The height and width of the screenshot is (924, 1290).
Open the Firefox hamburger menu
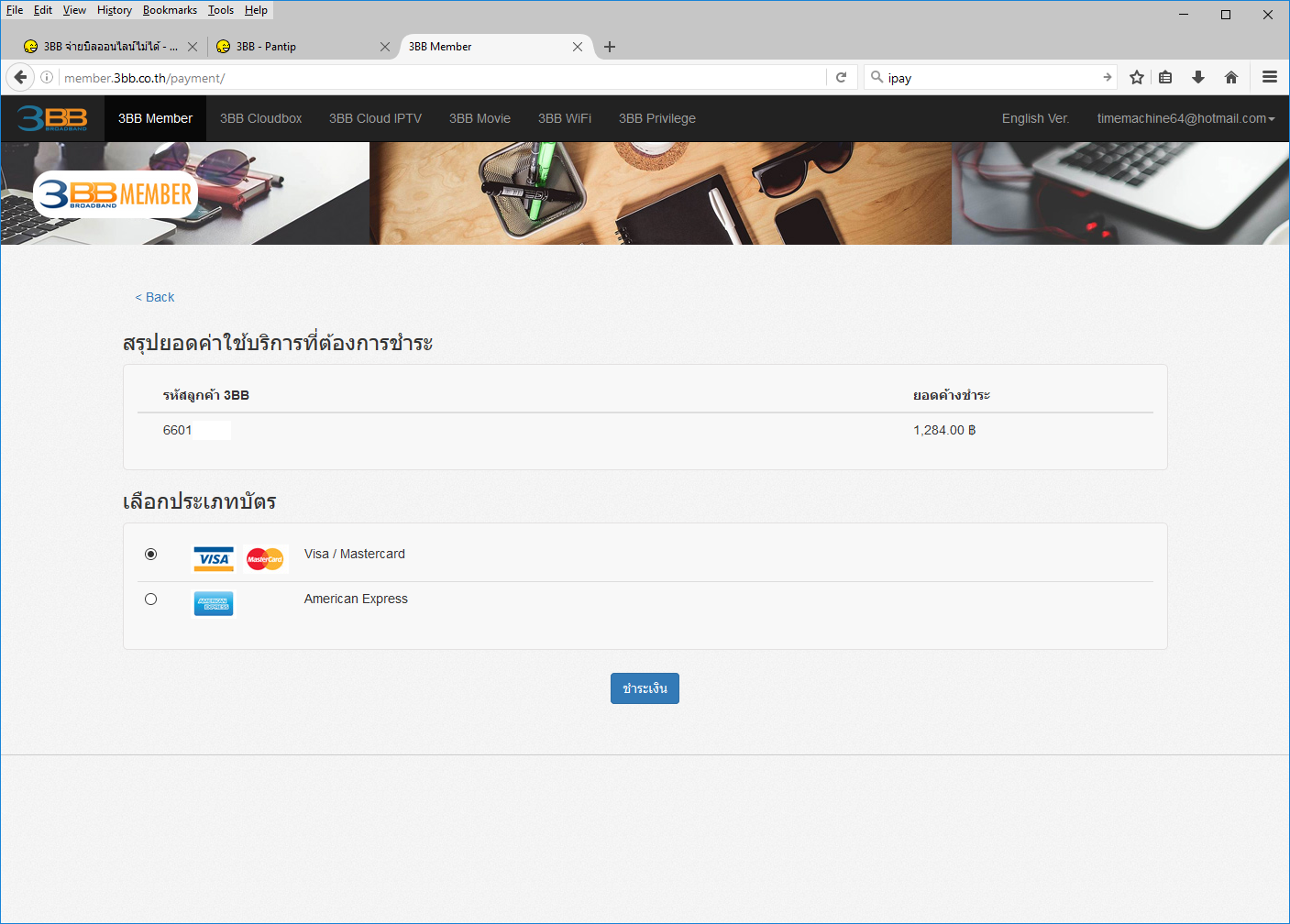tap(1270, 78)
